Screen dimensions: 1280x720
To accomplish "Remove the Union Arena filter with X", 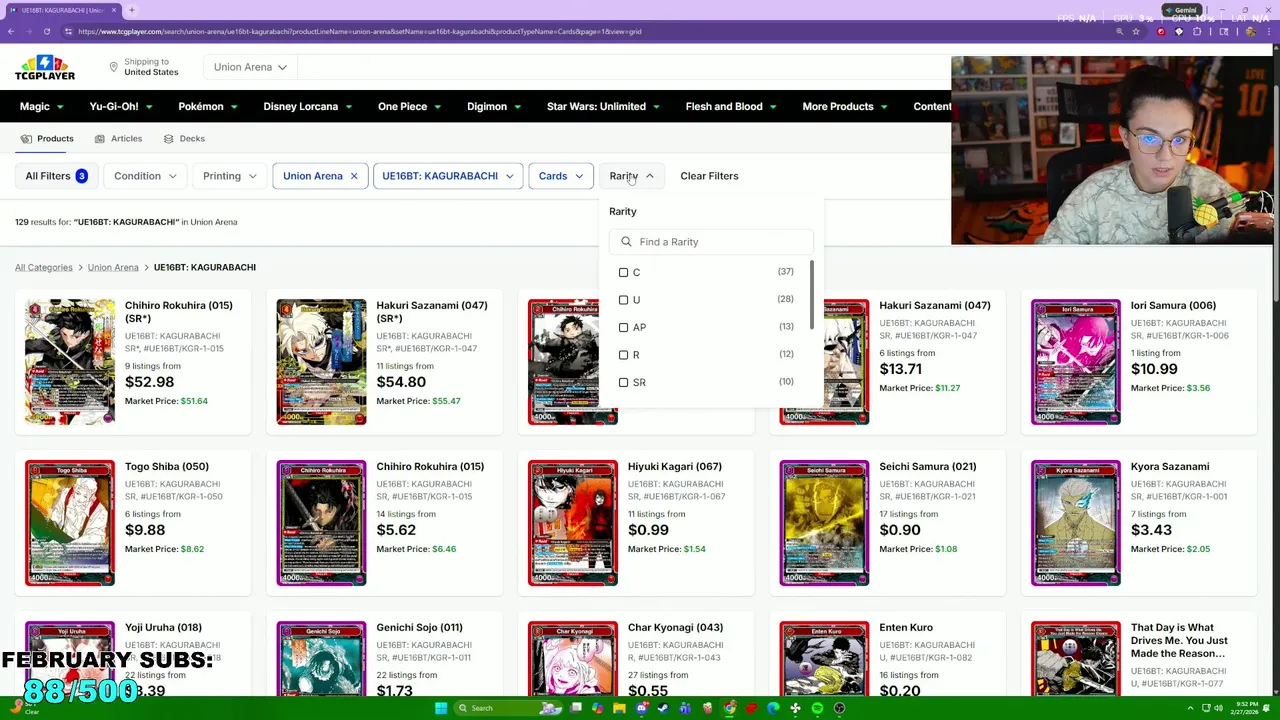I will pos(353,176).
